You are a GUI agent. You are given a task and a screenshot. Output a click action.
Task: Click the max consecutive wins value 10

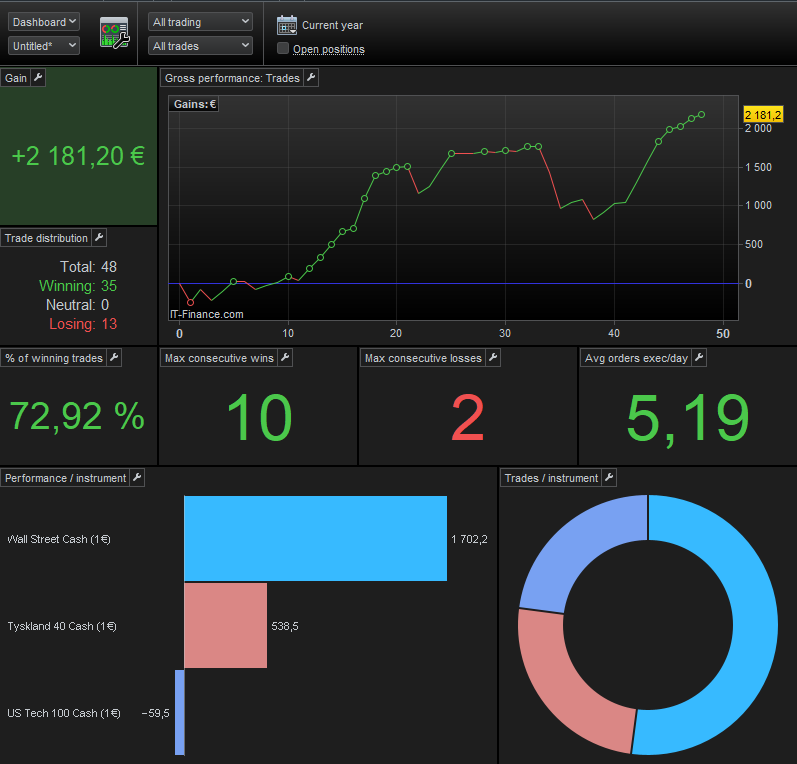259,417
